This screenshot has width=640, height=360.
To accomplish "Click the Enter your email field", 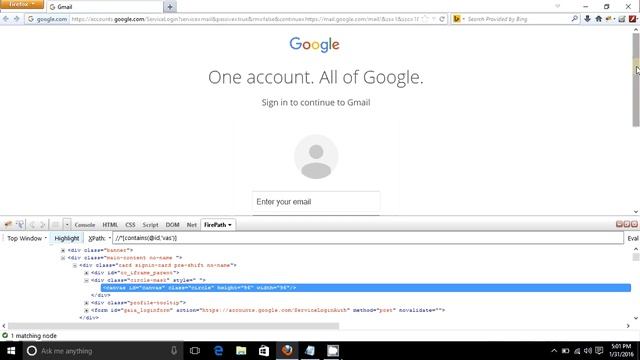I will (x=316, y=202).
